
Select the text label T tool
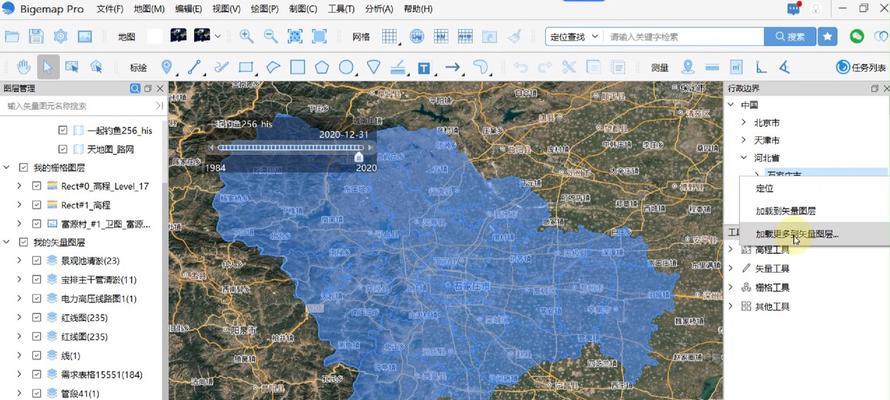click(x=423, y=68)
